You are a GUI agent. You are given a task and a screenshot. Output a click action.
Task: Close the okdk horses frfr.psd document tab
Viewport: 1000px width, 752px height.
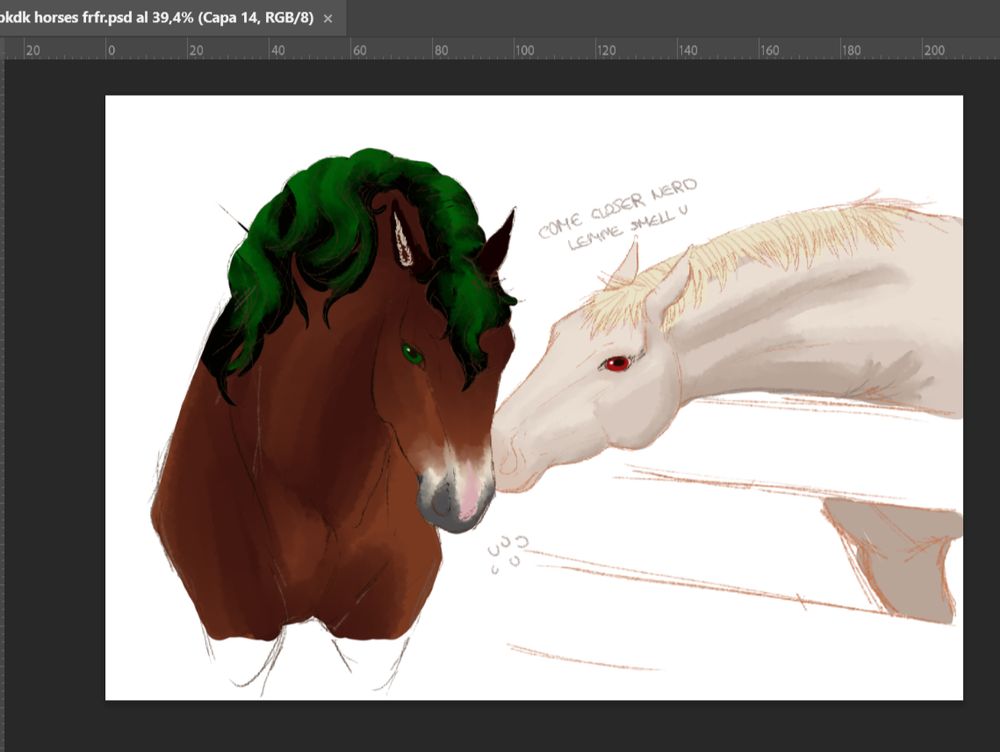coord(328,19)
